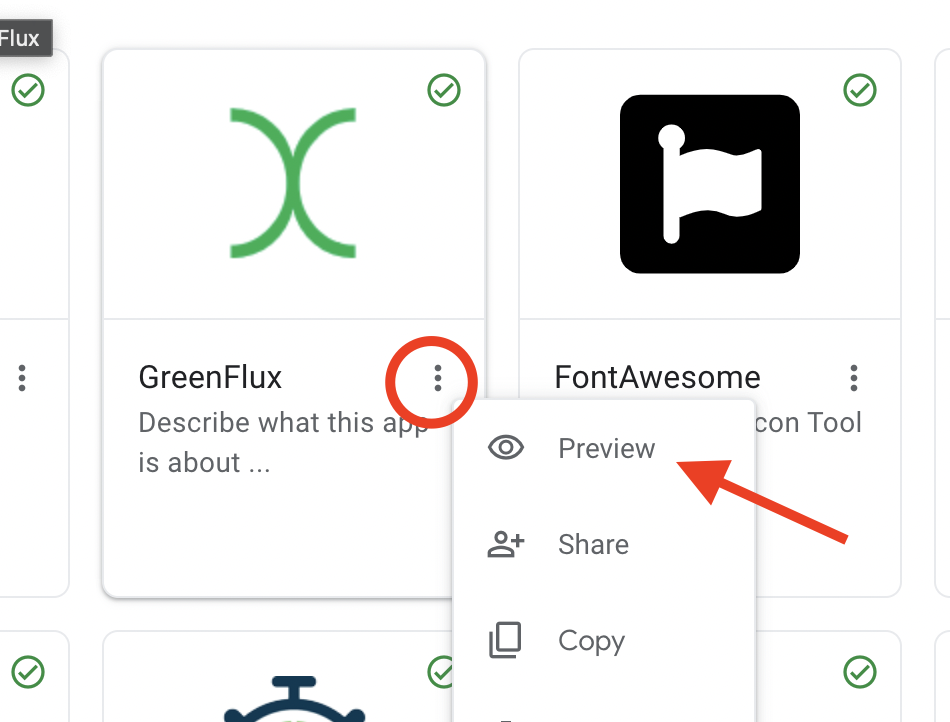The width and height of the screenshot is (950, 722).
Task: Click the Share person-plus icon
Action: [506, 544]
